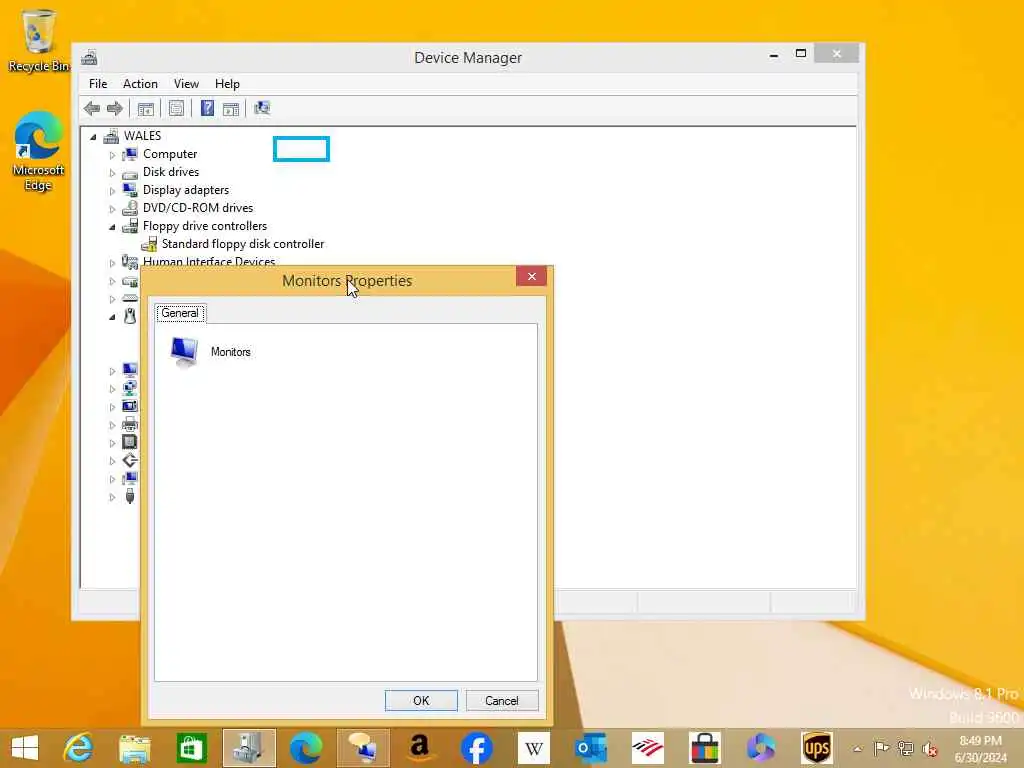This screenshot has height=768, width=1024.
Task: Select the 'Floppy drive controllers' label
Action: pos(205,226)
